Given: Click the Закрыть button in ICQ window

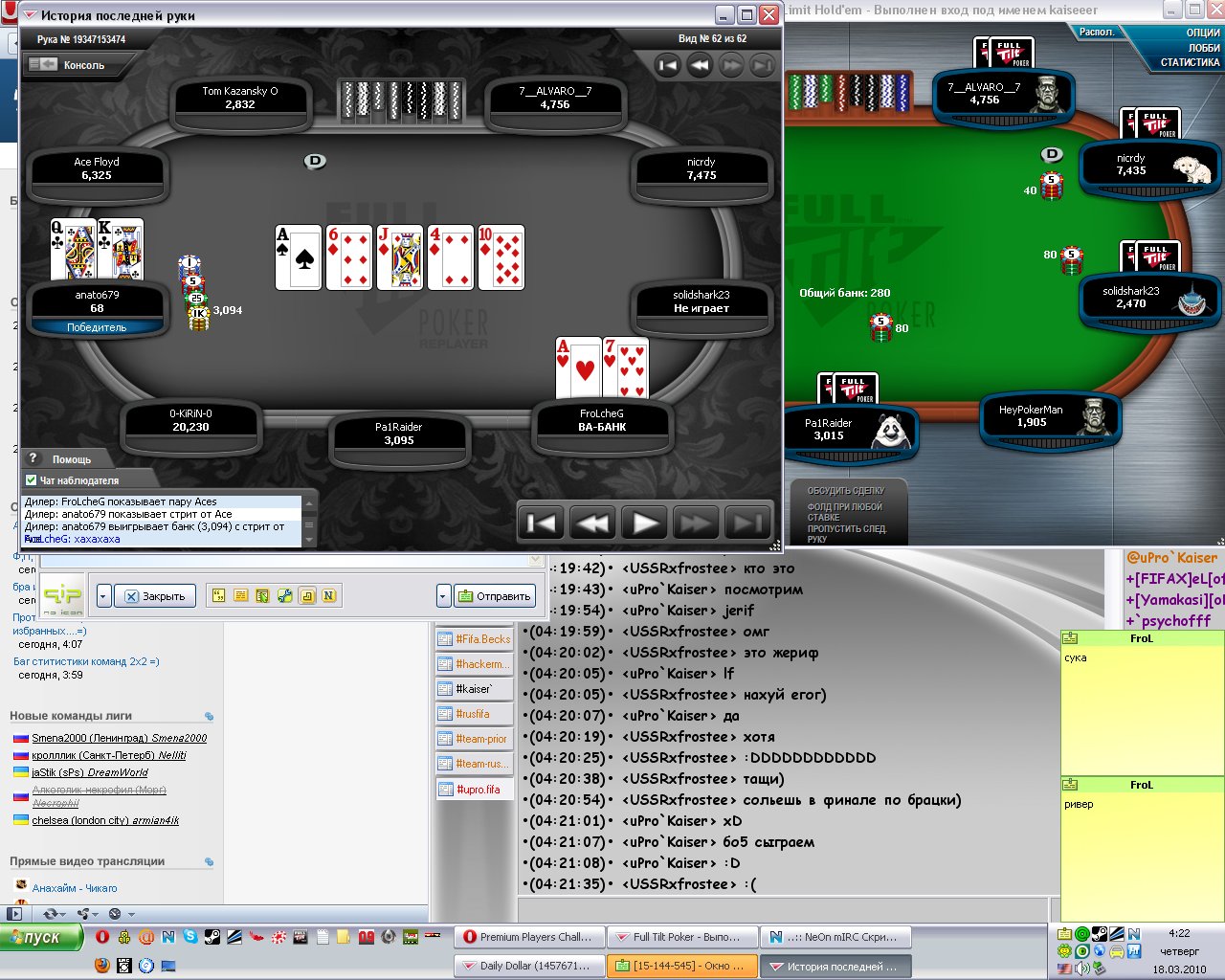Looking at the screenshot, I should (x=156, y=596).
